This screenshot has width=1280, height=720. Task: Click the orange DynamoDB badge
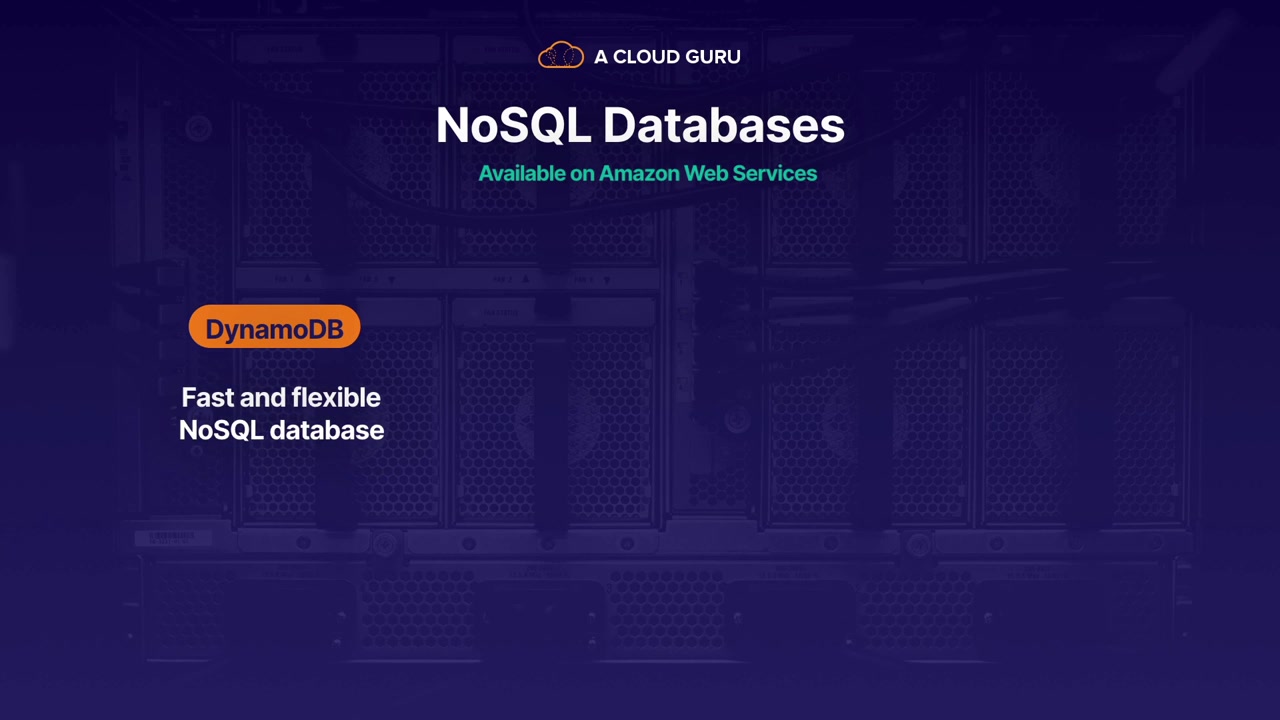tap(274, 328)
